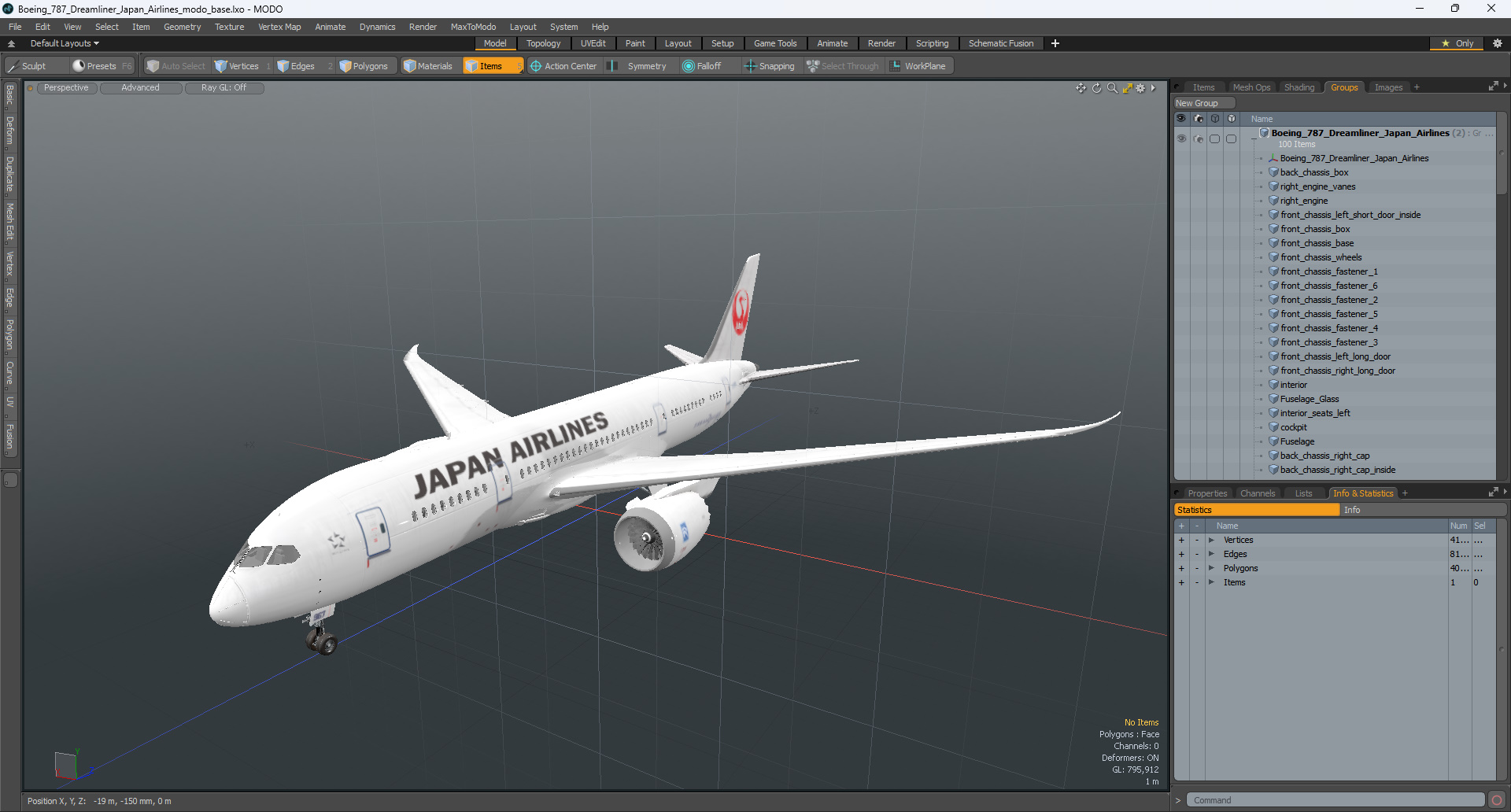Click the mesh icon of right_engine
Image resolution: width=1511 pixels, height=812 pixels.
coord(1273,201)
